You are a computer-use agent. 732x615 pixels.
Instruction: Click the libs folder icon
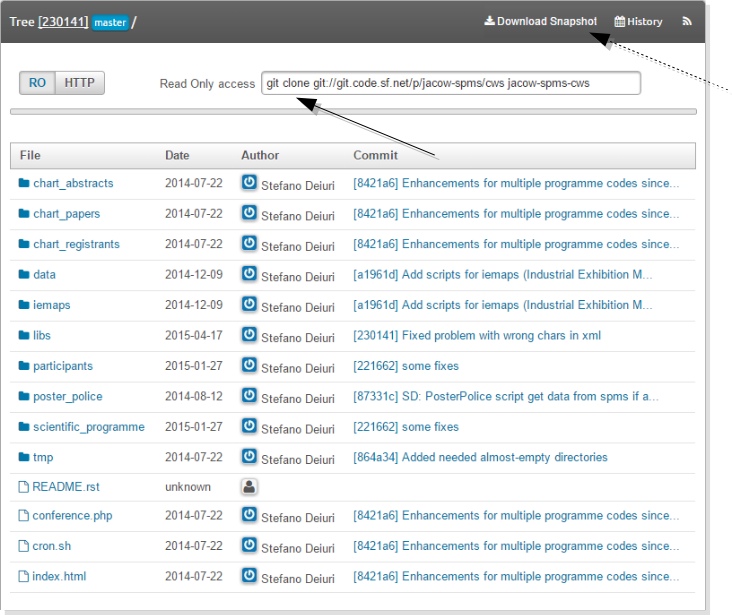[x=24, y=335]
